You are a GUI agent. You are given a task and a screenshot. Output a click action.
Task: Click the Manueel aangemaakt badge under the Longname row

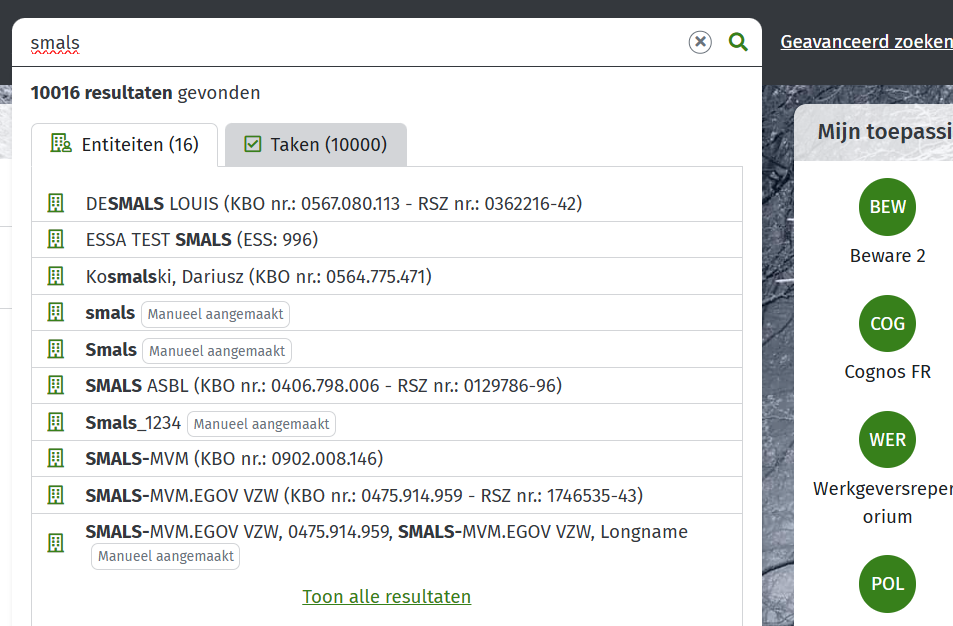pyautogui.click(x=165, y=556)
